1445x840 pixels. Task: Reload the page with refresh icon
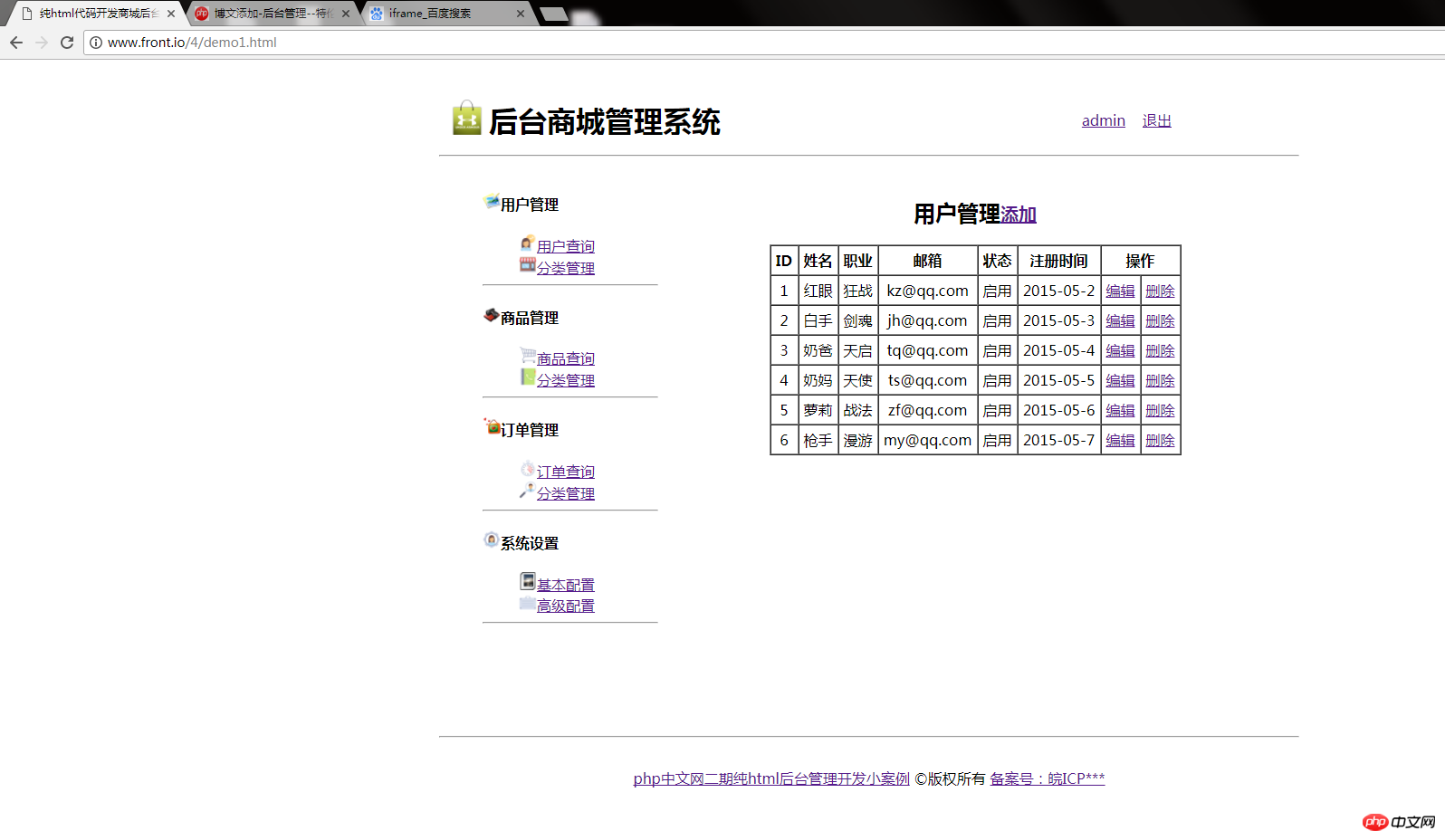click(x=67, y=43)
